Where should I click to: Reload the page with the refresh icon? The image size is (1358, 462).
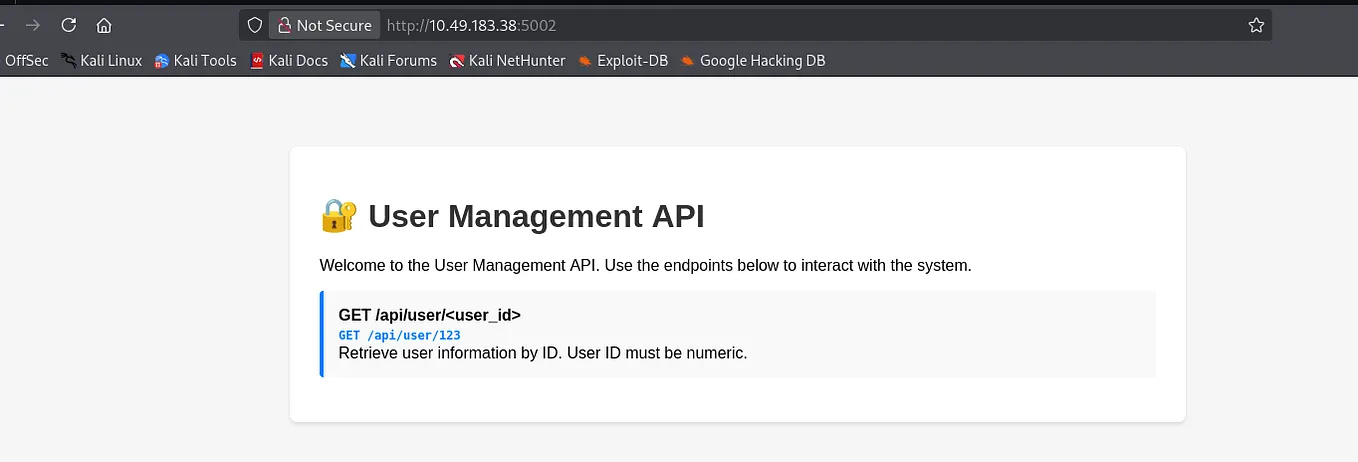coord(69,26)
